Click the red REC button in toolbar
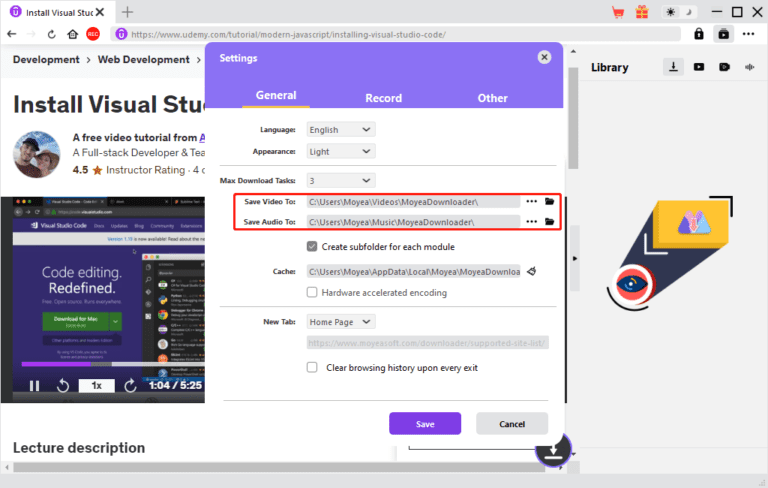The image size is (768, 488). [x=93, y=34]
